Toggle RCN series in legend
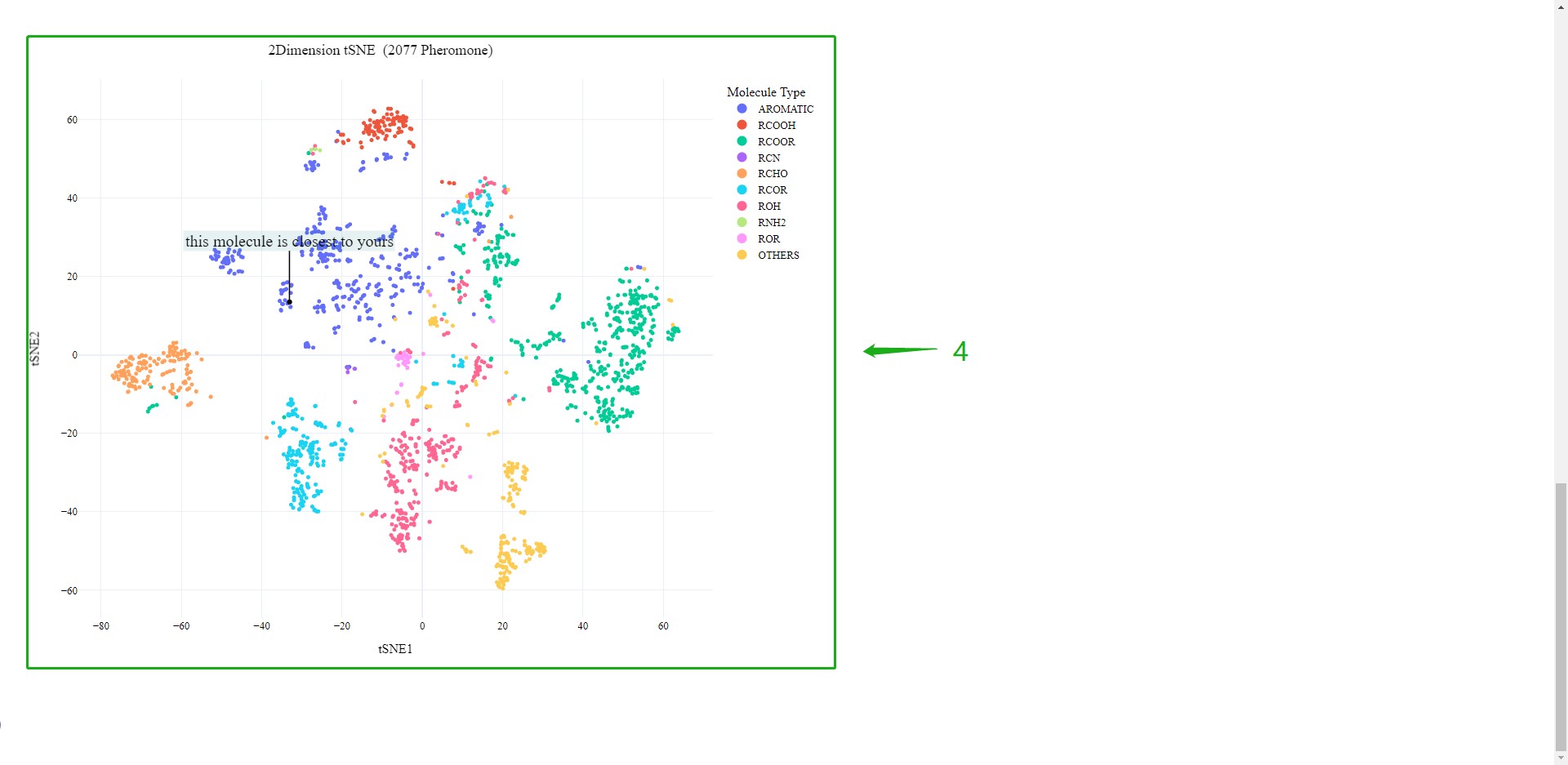Image resolution: width=1568 pixels, height=765 pixels. point(758,158)
